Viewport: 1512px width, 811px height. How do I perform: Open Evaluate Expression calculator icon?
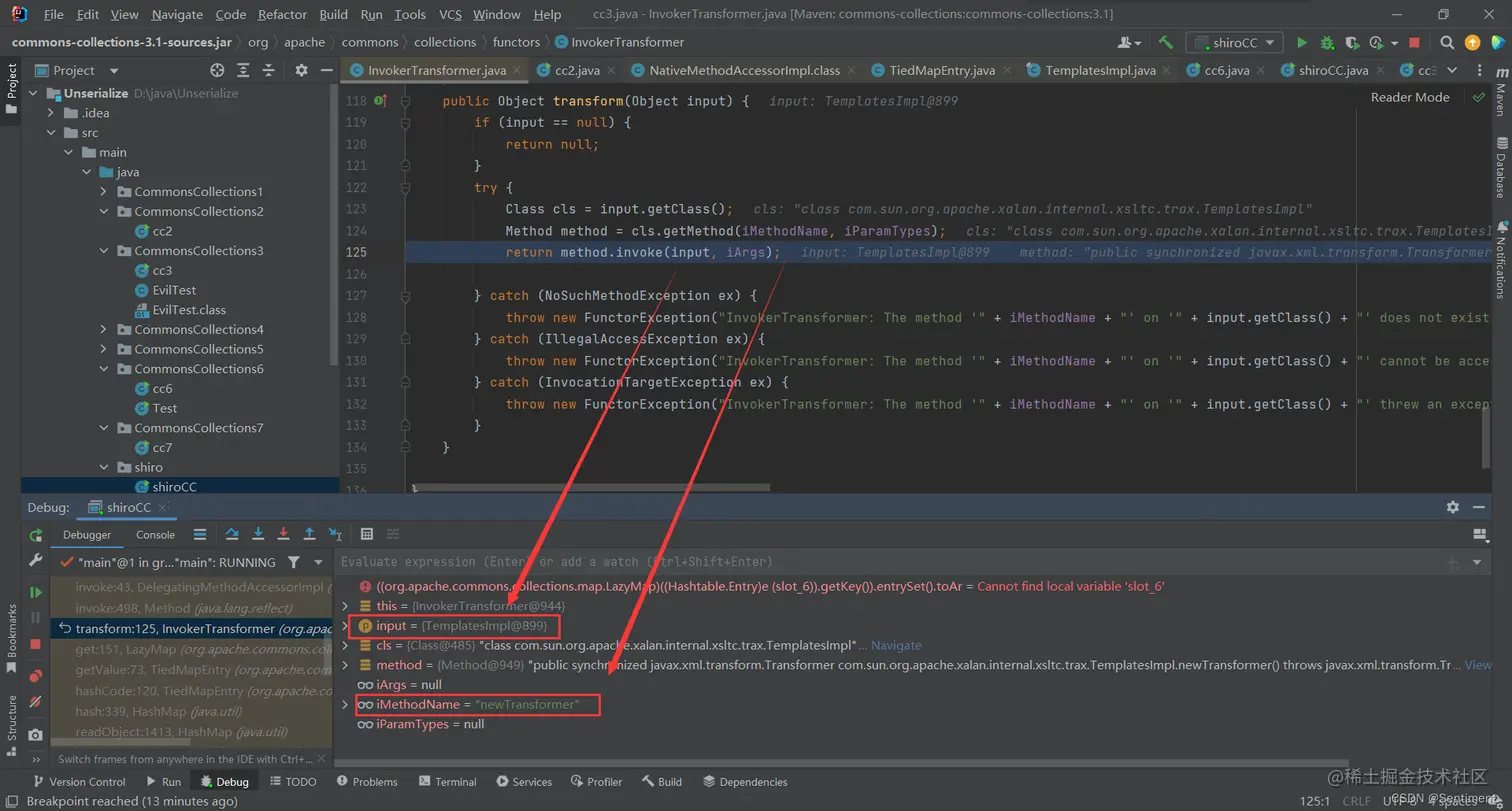click(367, 534)
